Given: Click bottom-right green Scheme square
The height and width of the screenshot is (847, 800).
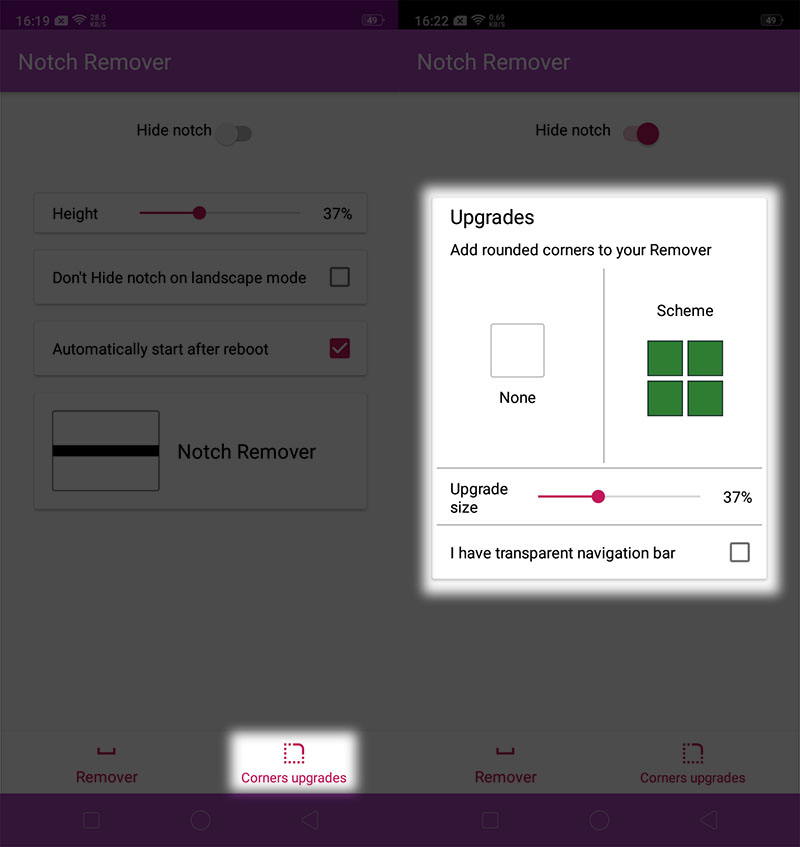Looking at the screenshot, I should click(x=705, y=398).
